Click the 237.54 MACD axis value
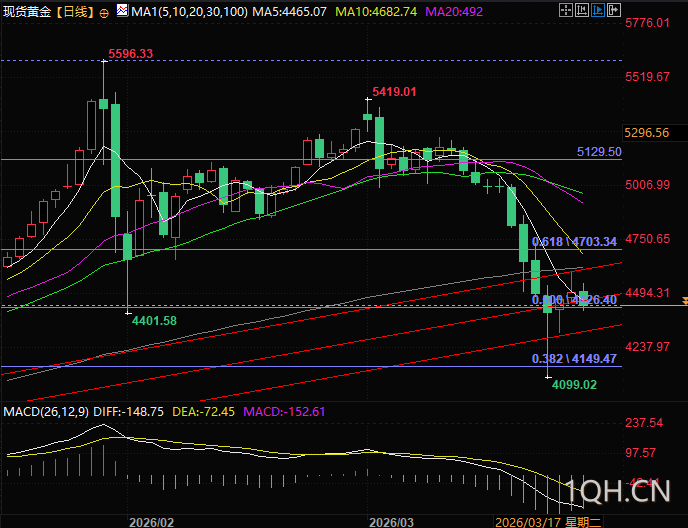Screen dimensions: 688x528 coord(644,423)
